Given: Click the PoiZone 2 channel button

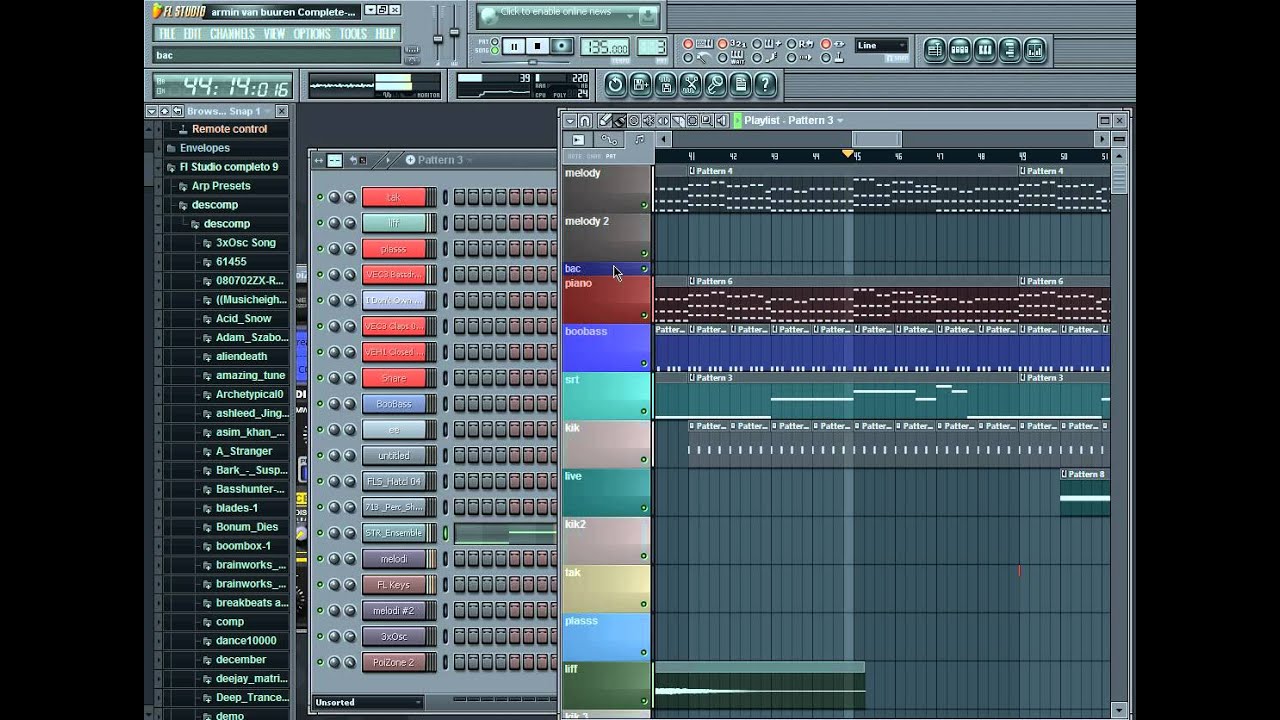Looking at the screenshot, I should (x=394, y=662).
